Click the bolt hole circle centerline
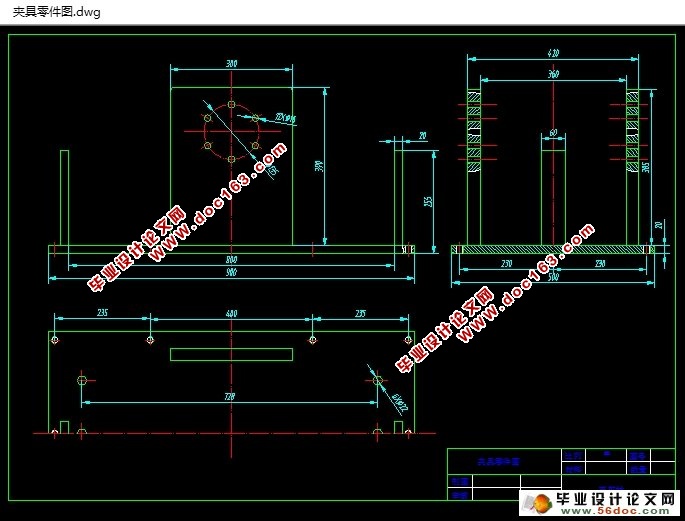The width and height of the screenshot is (685, 521). [x=232, y=131]
